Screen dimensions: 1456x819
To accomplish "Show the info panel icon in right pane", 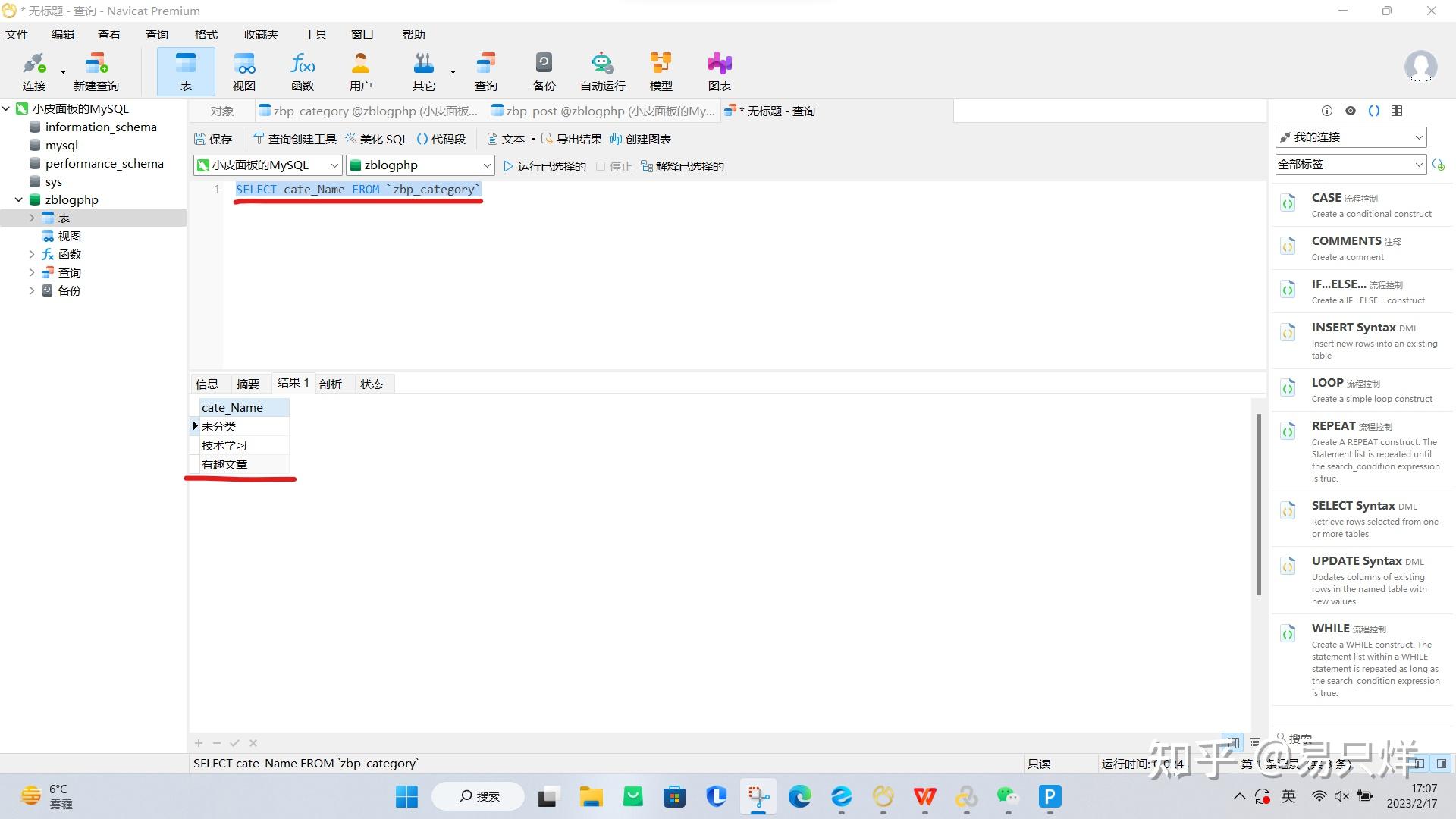I will click(x=1326, y=111).
